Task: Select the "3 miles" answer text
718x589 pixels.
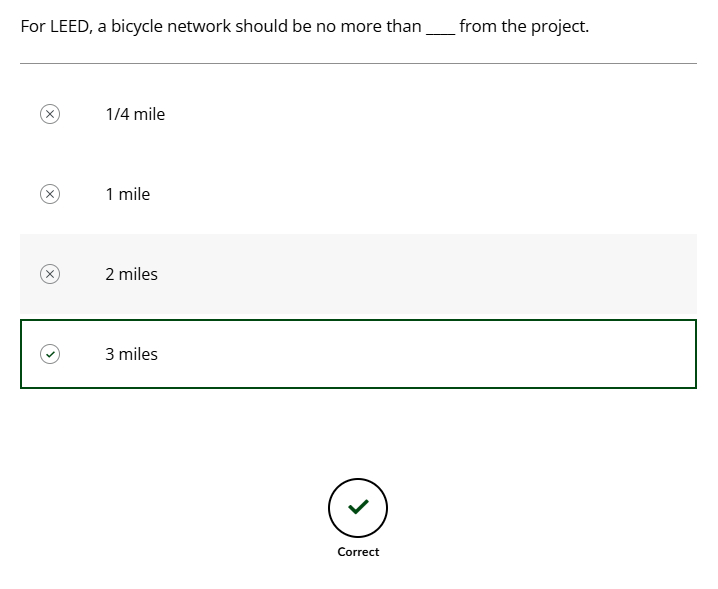Action: (x=131, y=354)
